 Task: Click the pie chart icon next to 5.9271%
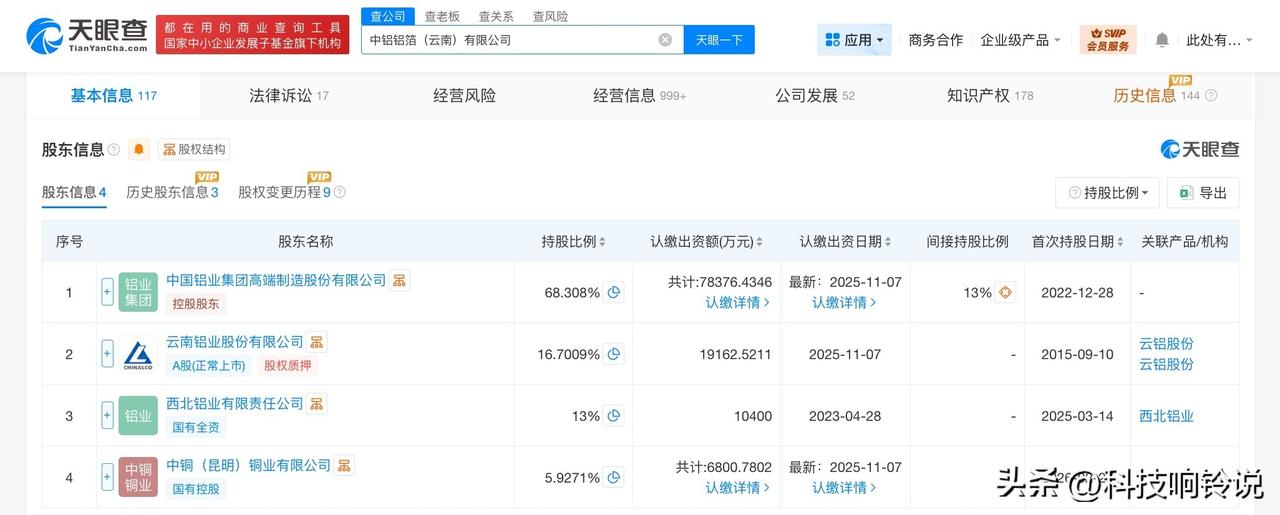(x=614, y=478)
